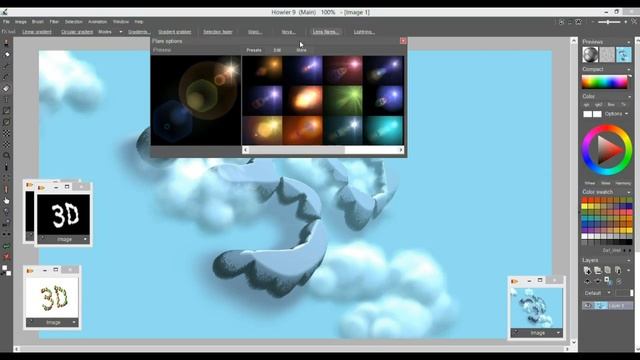Viewport: 640px width, 360px height.
Task: Switch to the Presets tab in Flare options
Action: [254, 50]
